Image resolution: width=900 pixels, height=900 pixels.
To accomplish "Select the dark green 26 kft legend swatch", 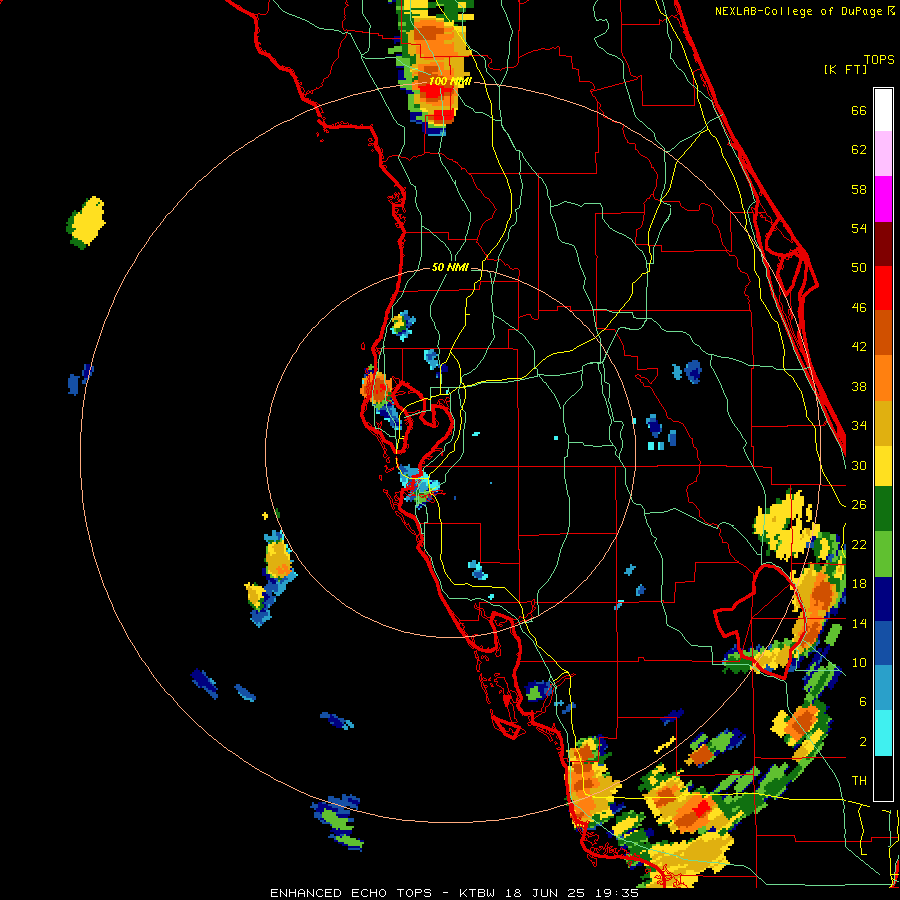I will click(x=883, y=509).
